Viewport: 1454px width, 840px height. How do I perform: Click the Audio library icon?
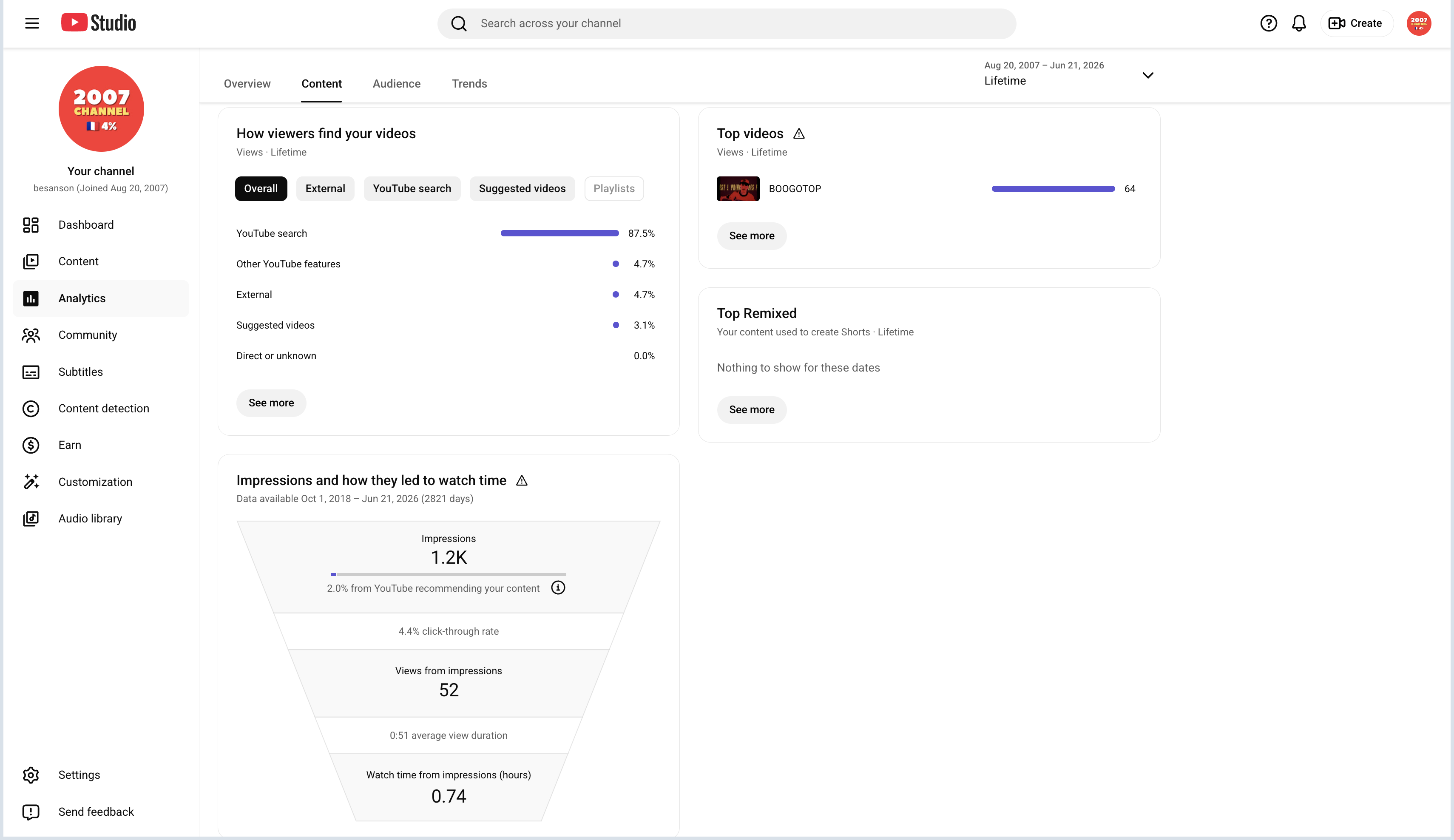pos(31,519)
